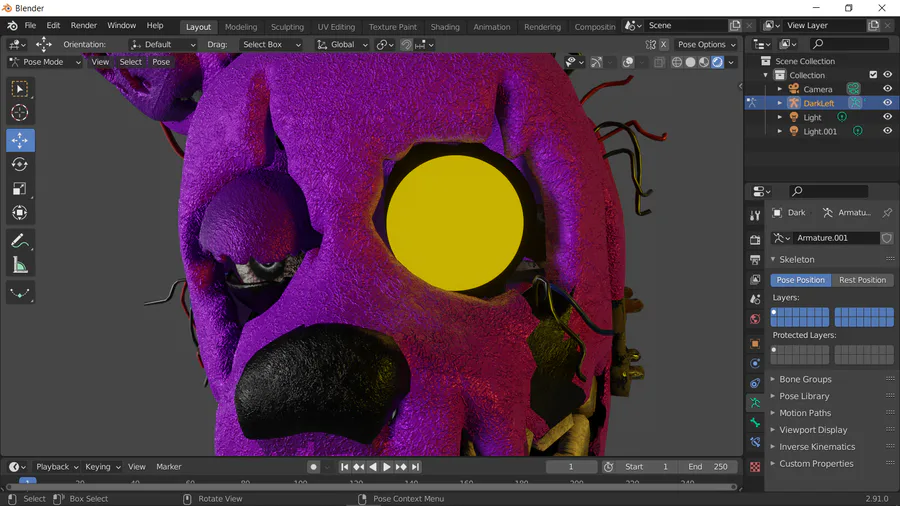Select the Scale tool

(20, 189)
